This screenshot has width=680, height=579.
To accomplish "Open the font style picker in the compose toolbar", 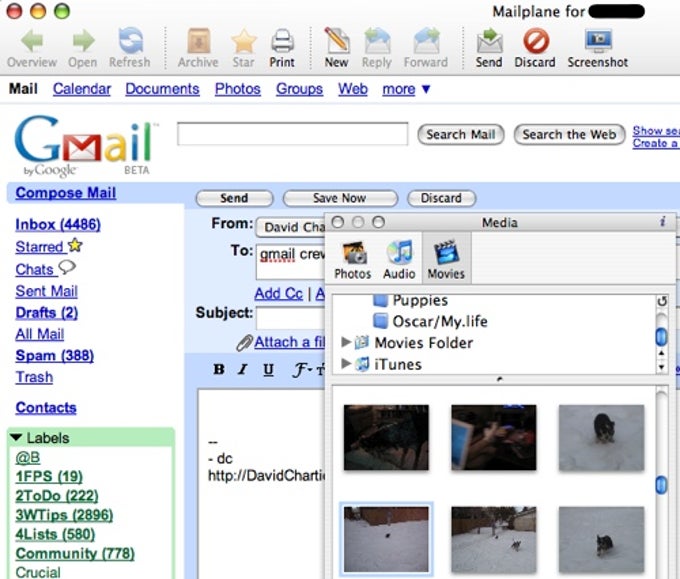I will click(302, 370).
